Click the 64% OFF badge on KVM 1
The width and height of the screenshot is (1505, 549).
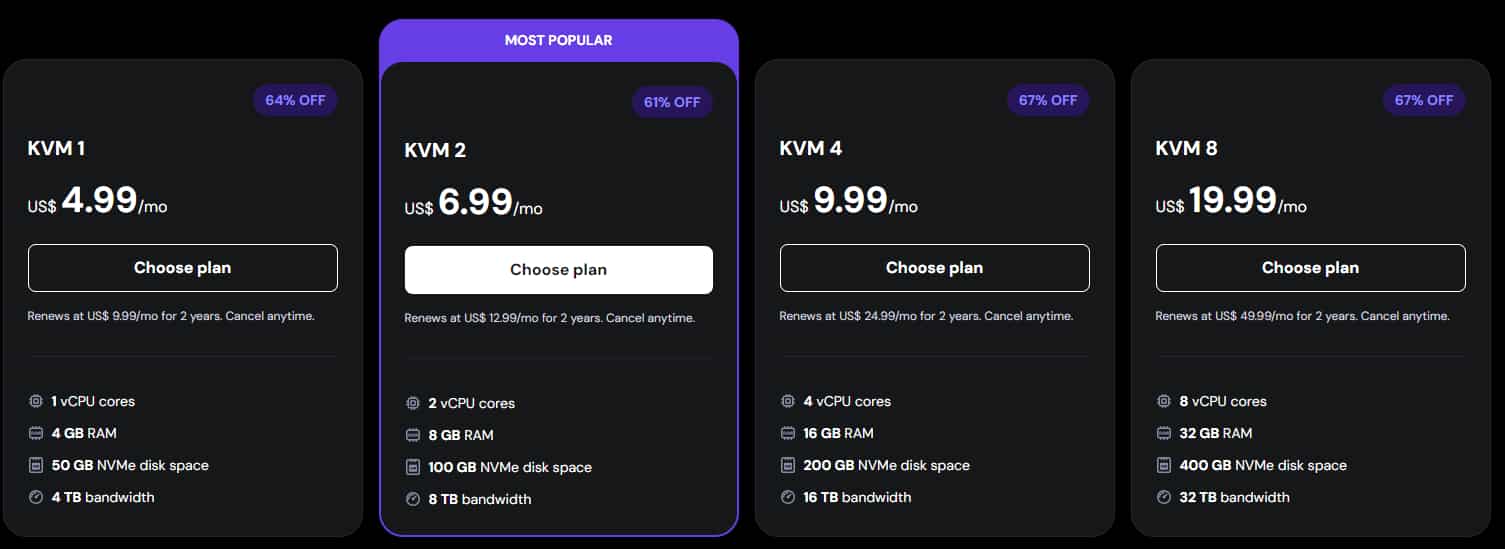tap(295, 100)
